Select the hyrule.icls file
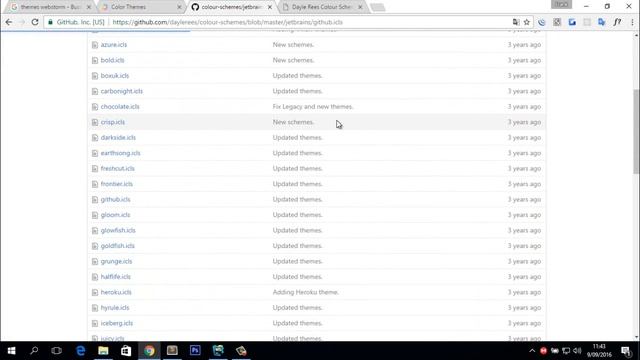 [115, 308]
